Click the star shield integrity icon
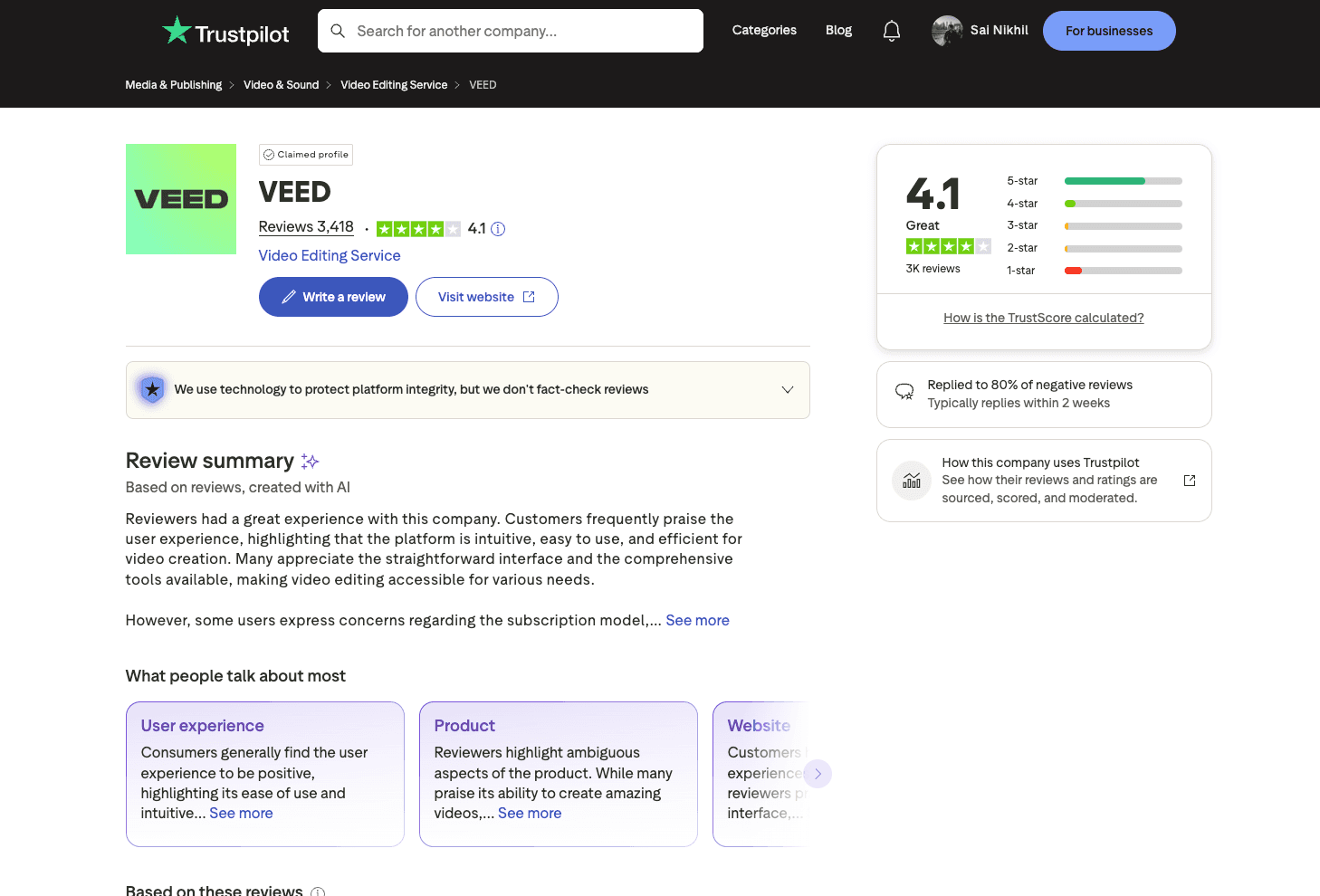Screen dimensions: 1320x896 (152, 390)
